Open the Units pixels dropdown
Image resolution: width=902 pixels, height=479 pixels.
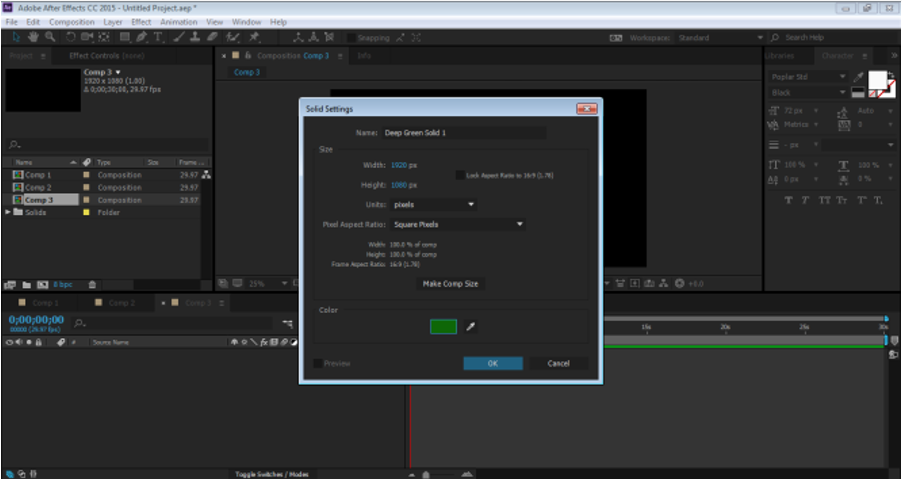(434, 205)
